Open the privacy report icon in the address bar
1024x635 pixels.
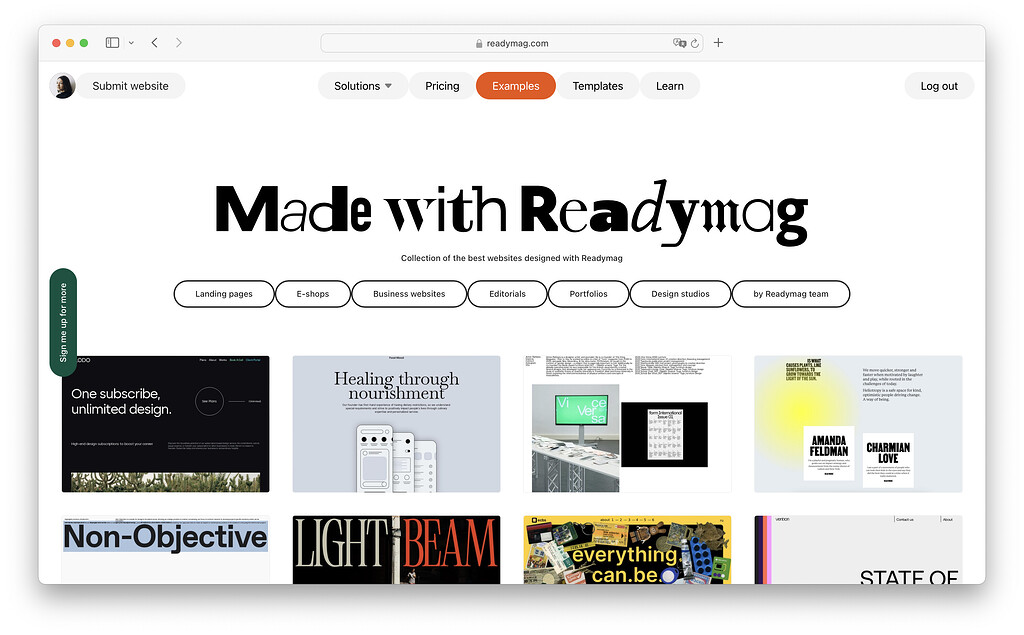pyautogui.click(x=678, y=42)
